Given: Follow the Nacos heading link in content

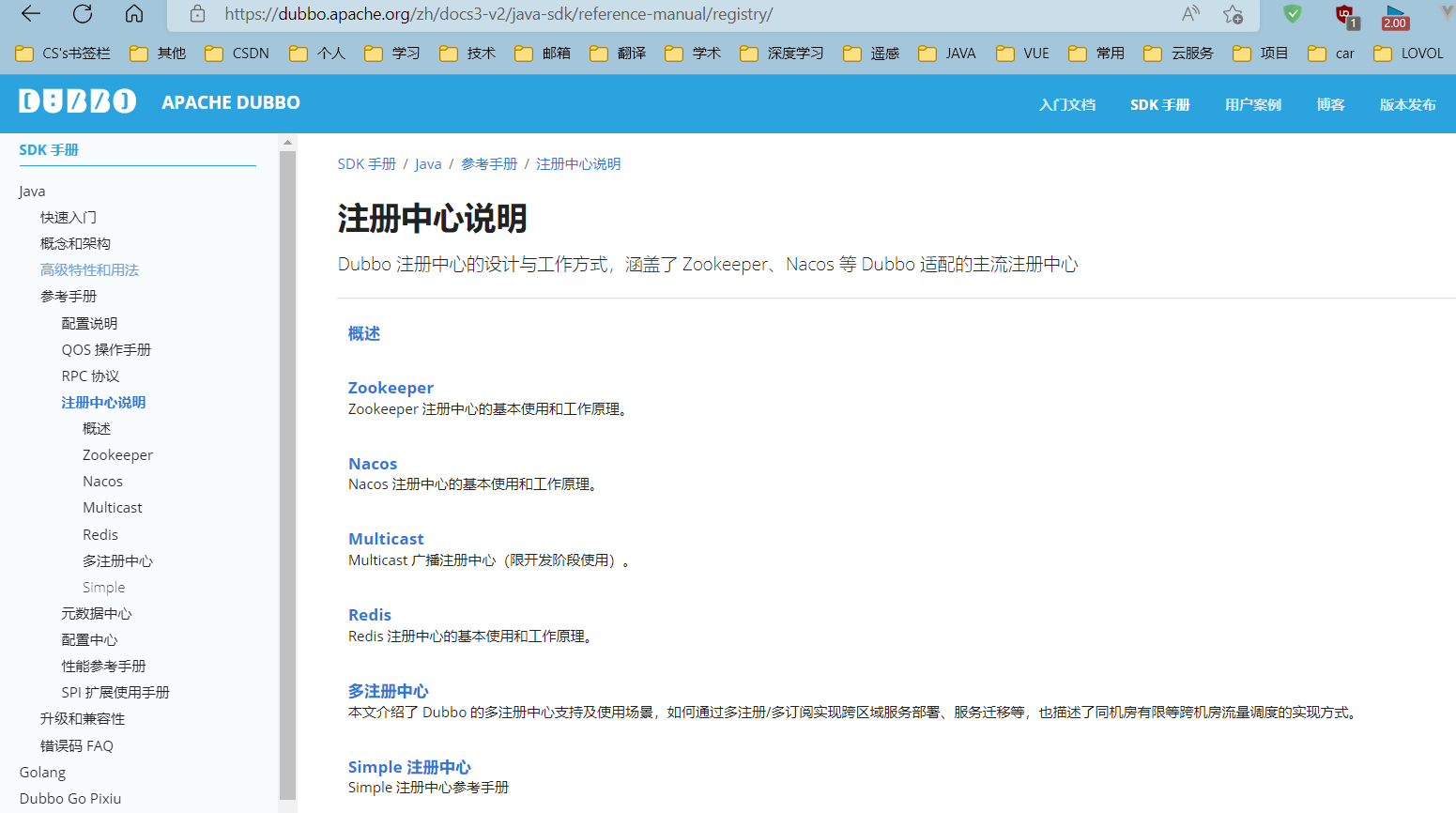Looking at the screenshot, I should [373, 464].
